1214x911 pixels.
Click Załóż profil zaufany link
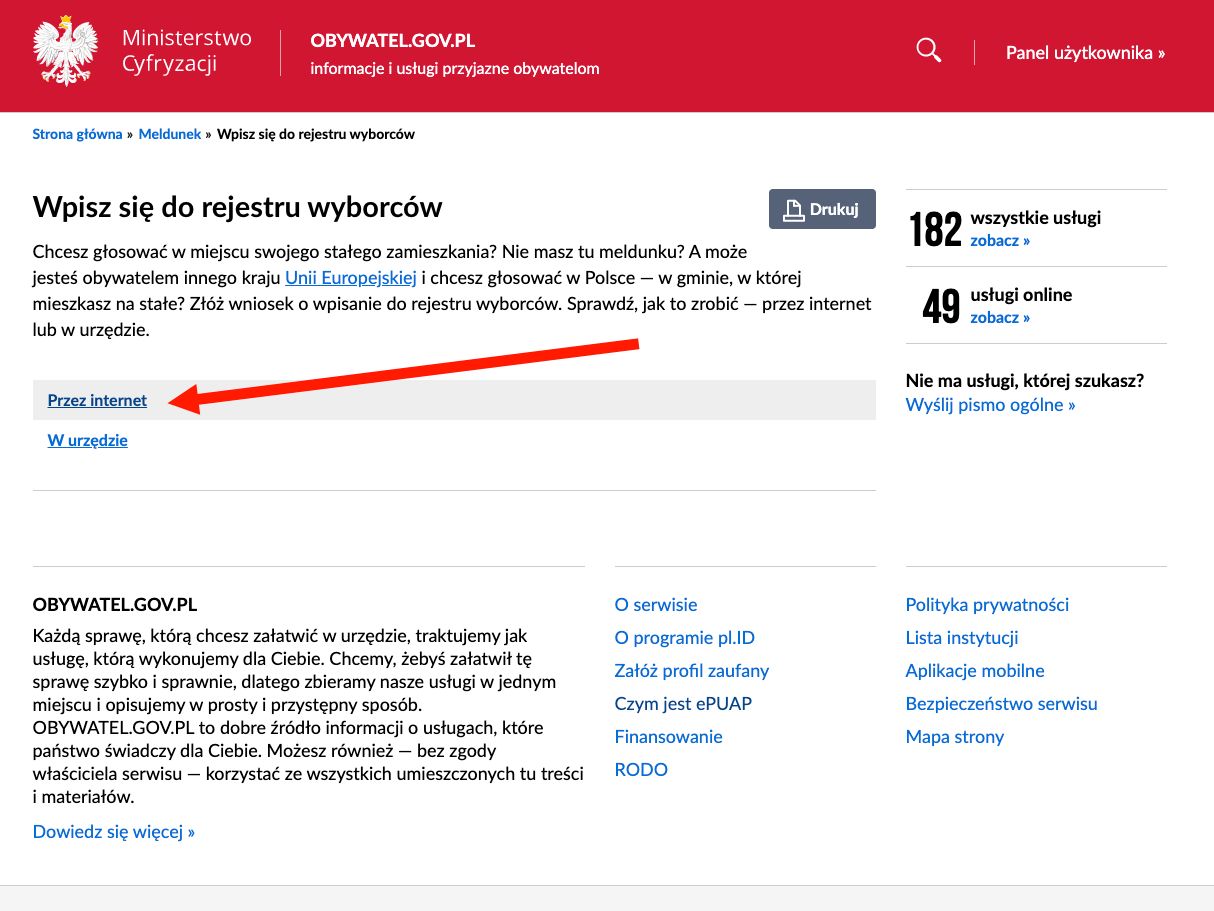[692, 670]
